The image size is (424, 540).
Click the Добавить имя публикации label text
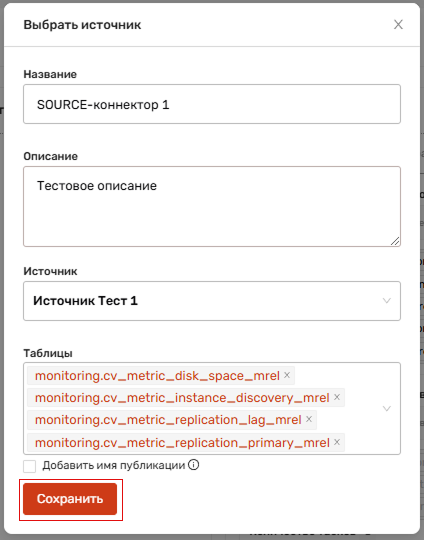pyautogui.click(x=114, y=466)
